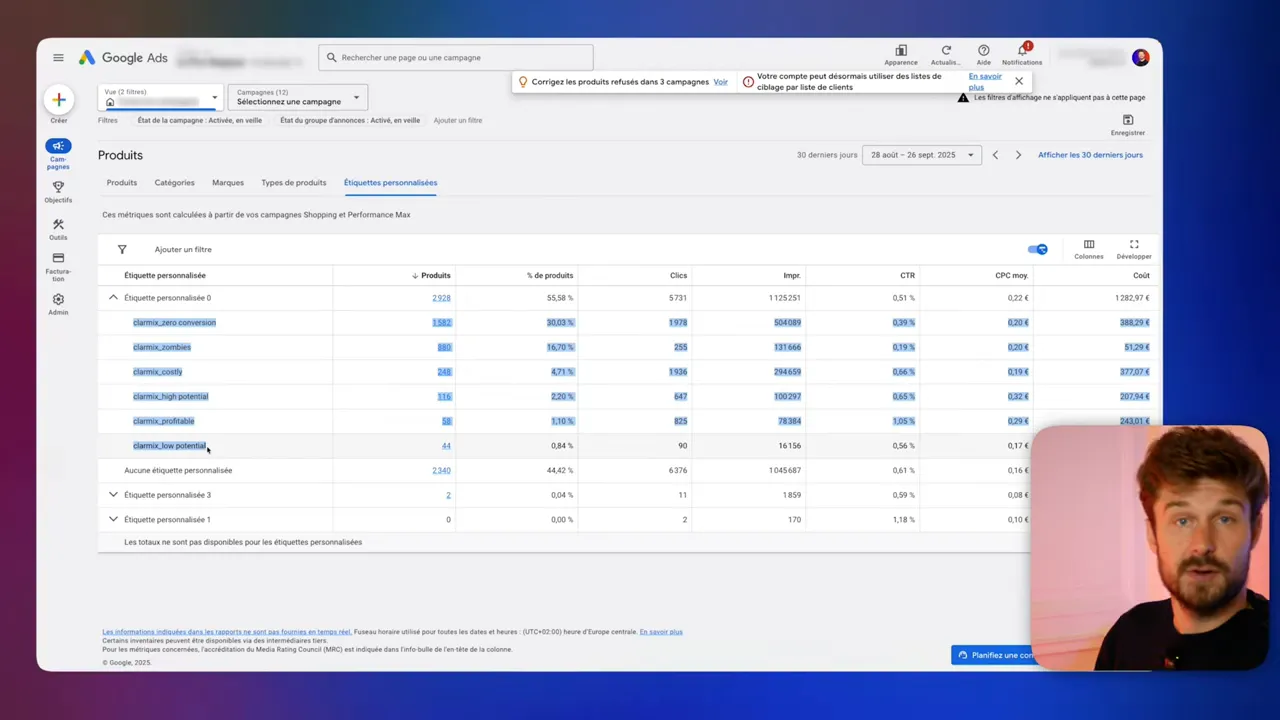Click Actualiser to refresh the page

click(x=945, y=50)
